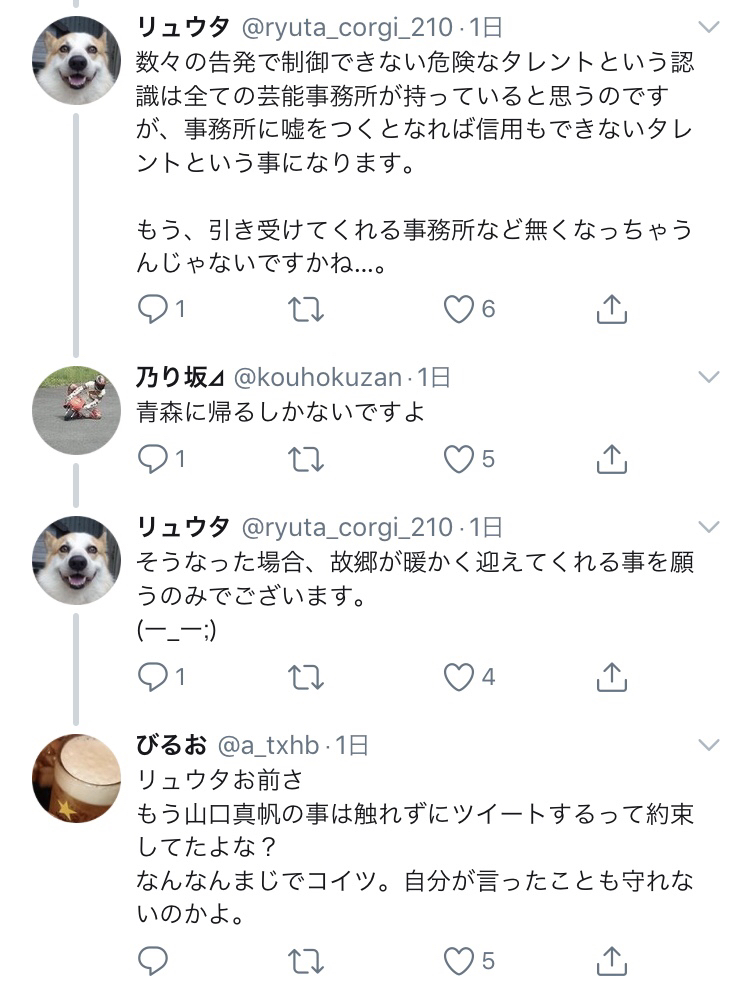Open dropdown menu on first リュウタ tweet
Image resolution: width=750 pixels, height=993 pixels.
coord(708,25)
